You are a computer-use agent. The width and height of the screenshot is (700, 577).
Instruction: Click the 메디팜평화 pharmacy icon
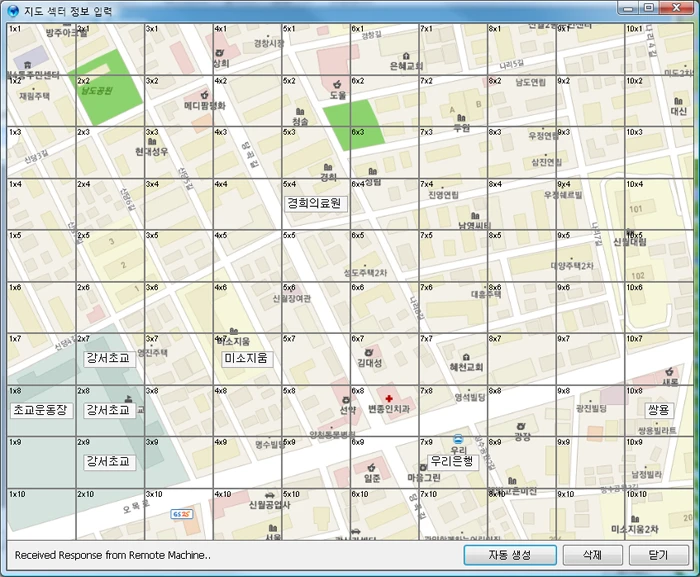click(x=204, y=95)
